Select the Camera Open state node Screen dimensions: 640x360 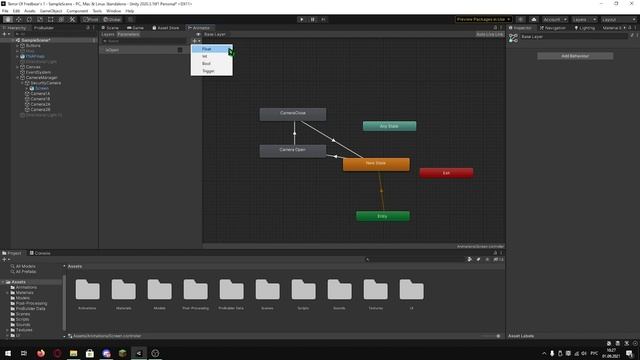(x=293, y=151)
